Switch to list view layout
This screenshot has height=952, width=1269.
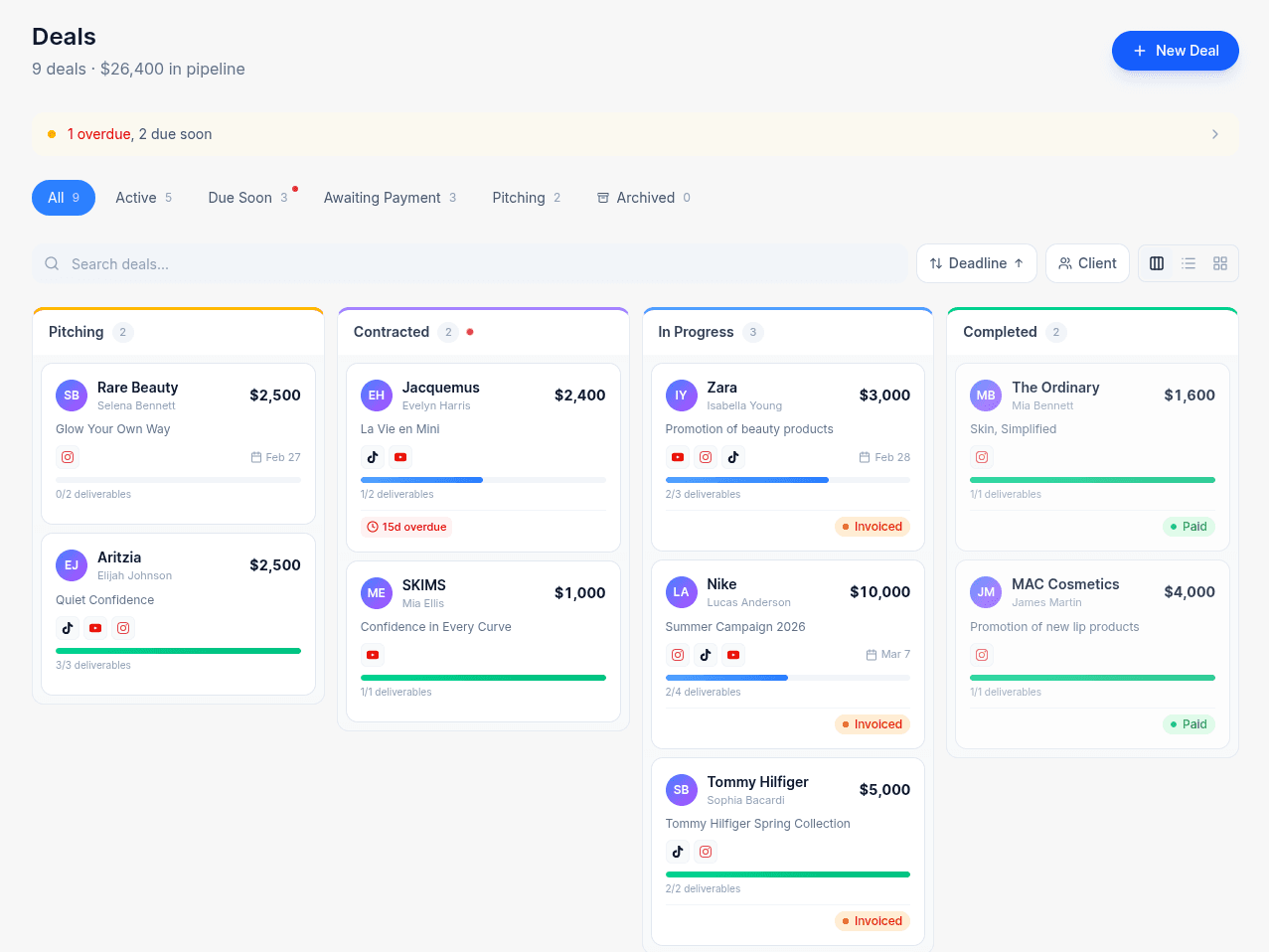coord(1189,263)
